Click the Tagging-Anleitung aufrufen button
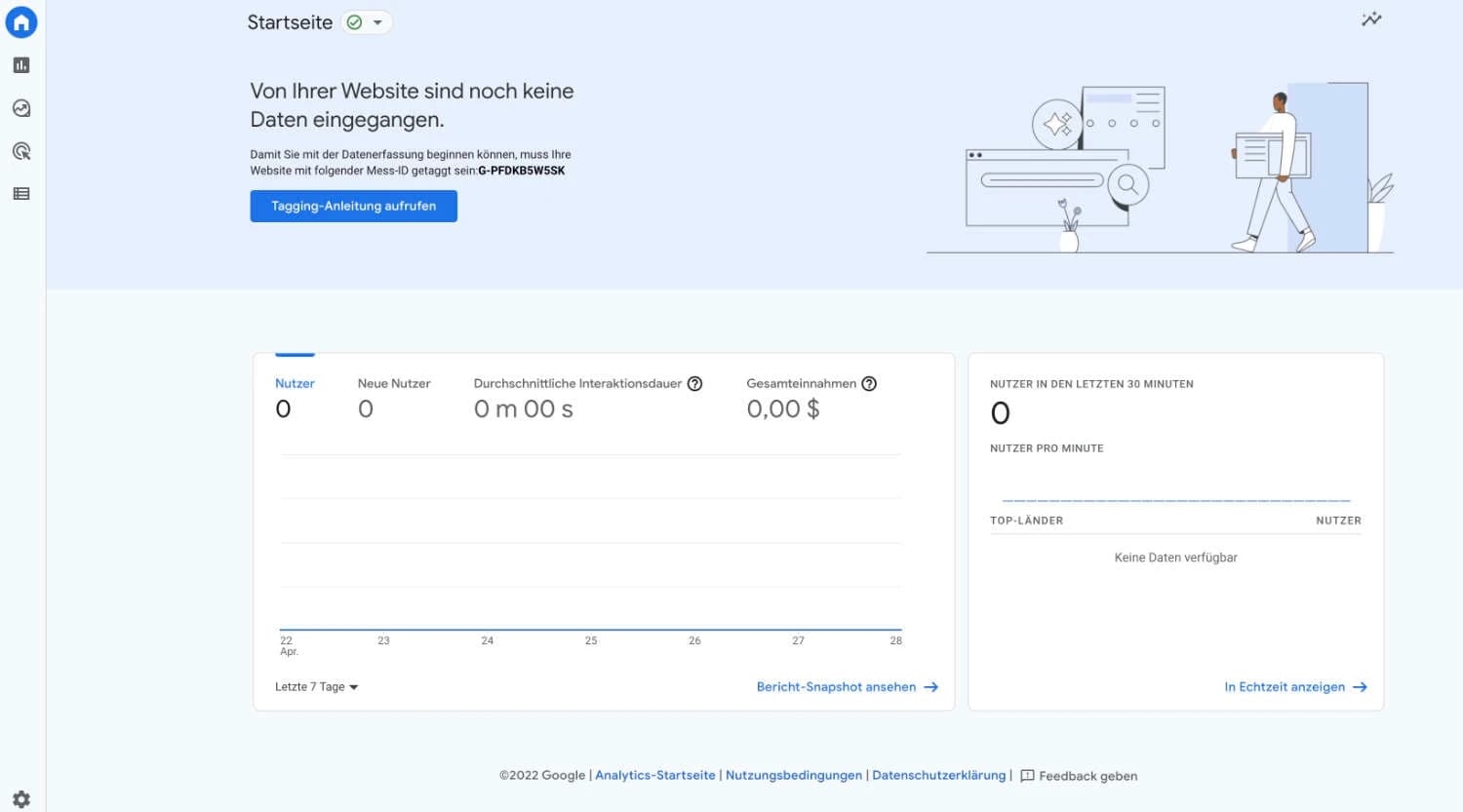The image size is (1463, 812). [x=353, y=206]
